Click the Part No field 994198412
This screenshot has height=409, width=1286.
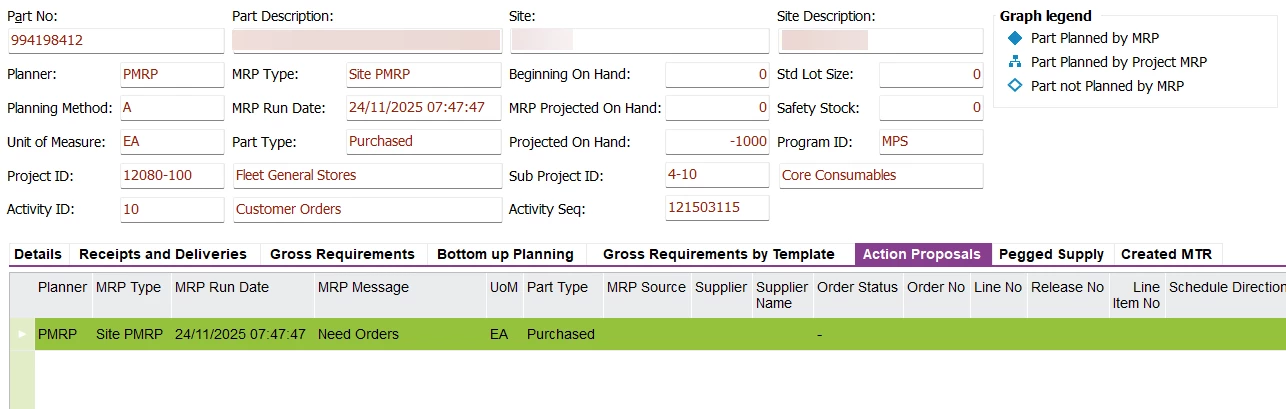(115, 41)
